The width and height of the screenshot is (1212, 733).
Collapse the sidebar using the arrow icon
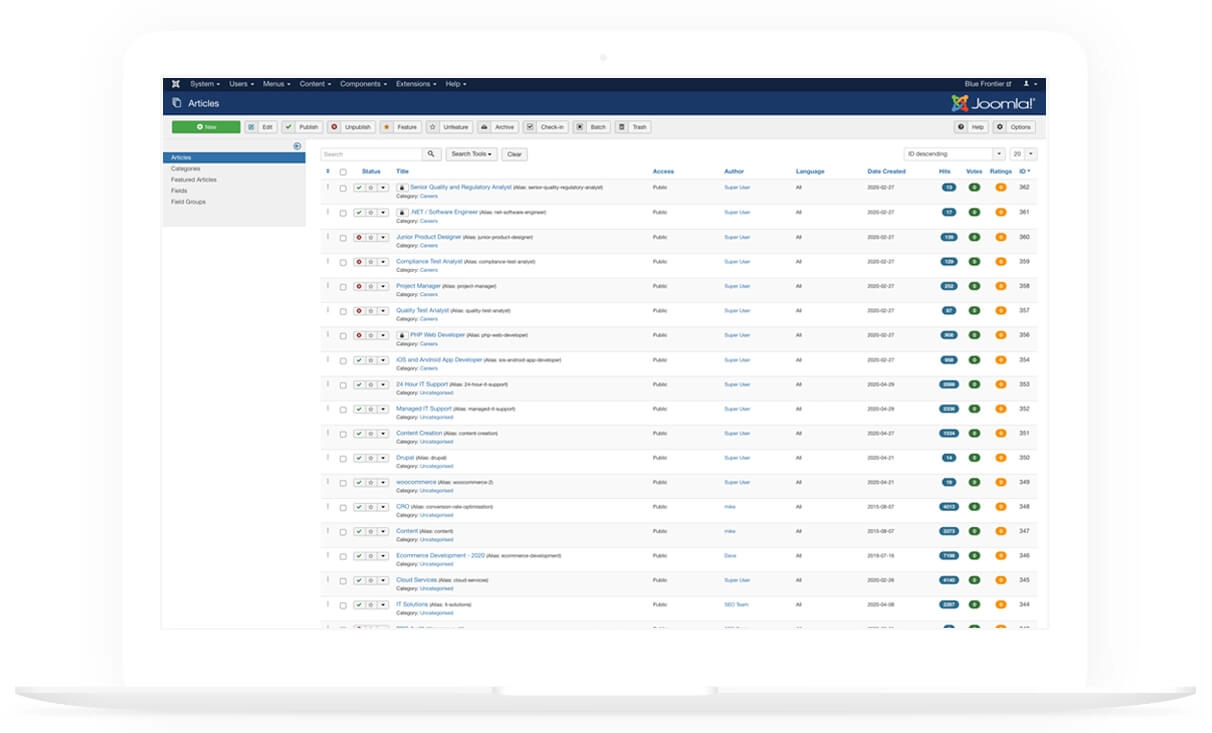point(297,146)
